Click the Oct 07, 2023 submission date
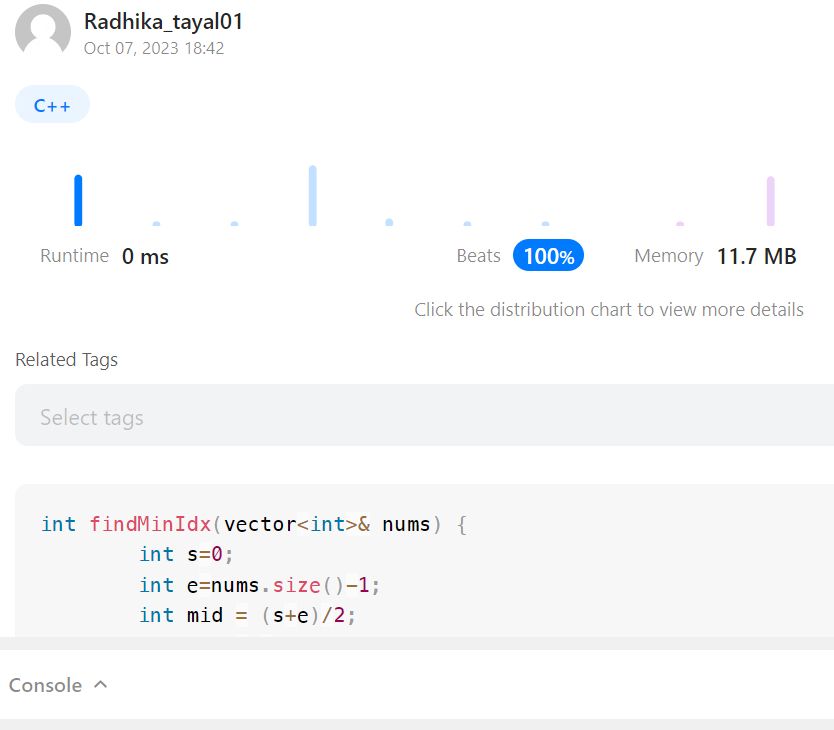The image size is (834, 730). [154, 48]
